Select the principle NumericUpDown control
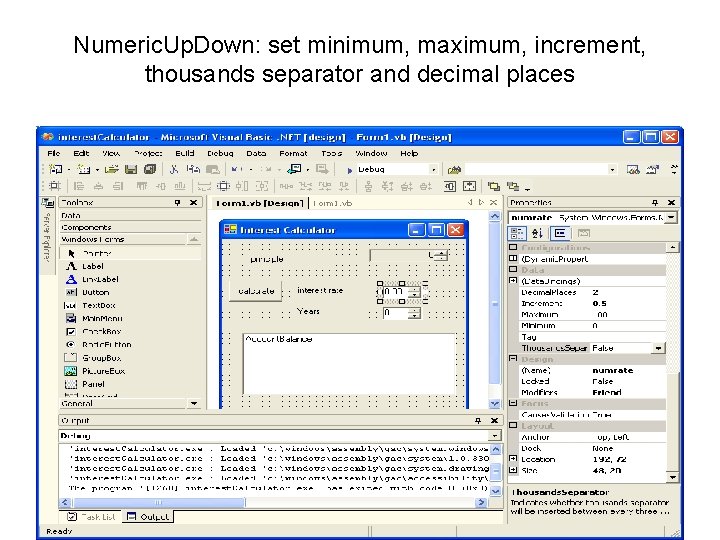 (x=408, y=255)
